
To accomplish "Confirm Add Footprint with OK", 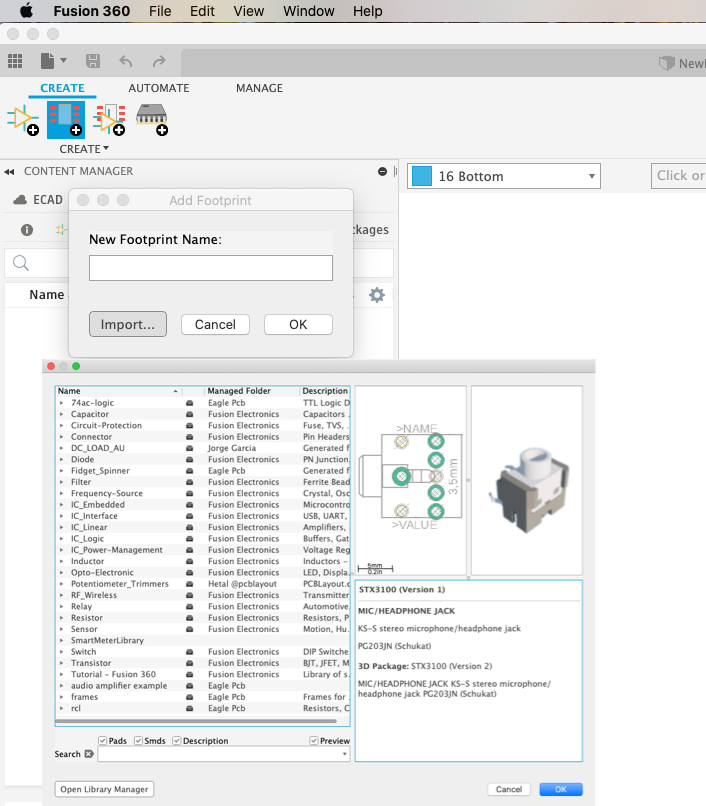I will 298,324.
